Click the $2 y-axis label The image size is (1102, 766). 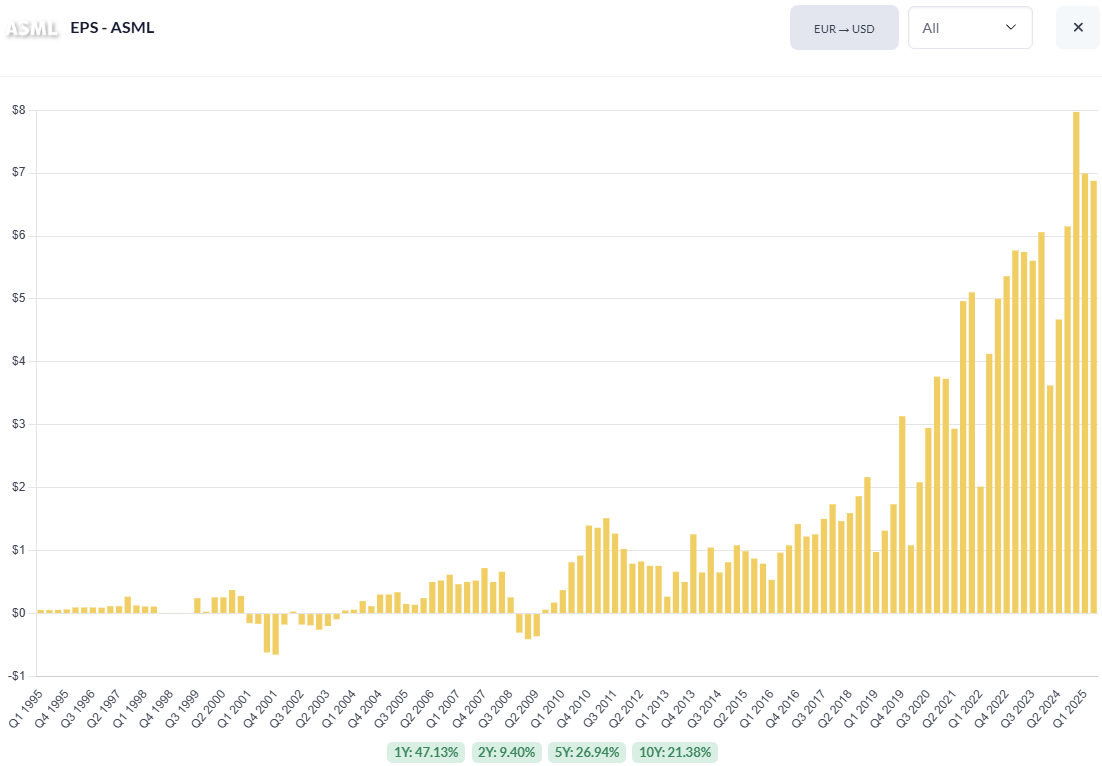19,487
